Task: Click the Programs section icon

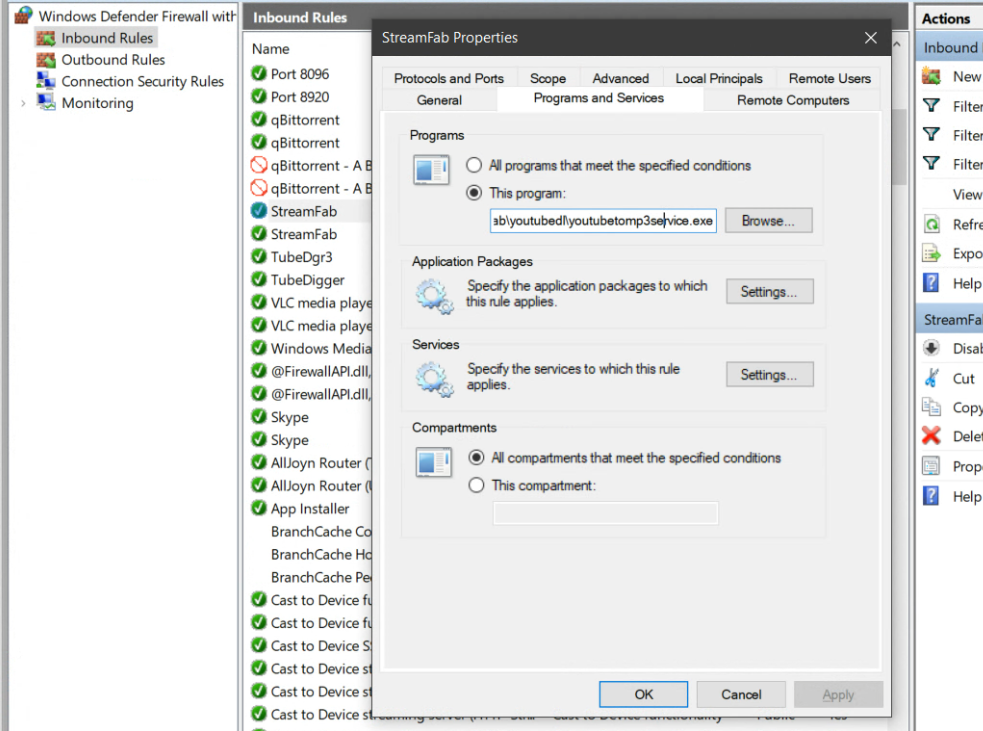Action: [431, 169]
